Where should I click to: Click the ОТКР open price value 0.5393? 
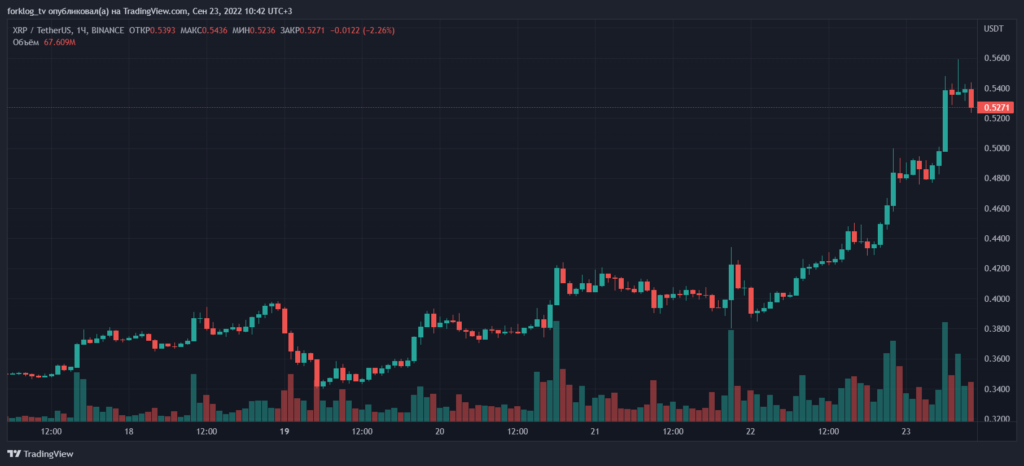165,31
